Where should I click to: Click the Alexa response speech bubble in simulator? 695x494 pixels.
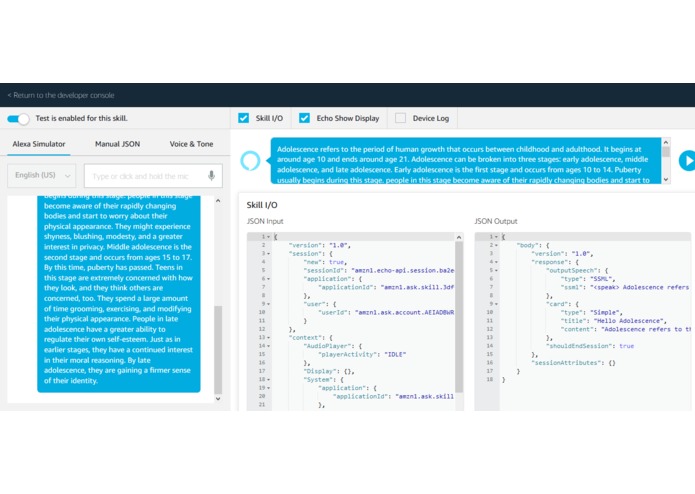click(x=119, y=294)
